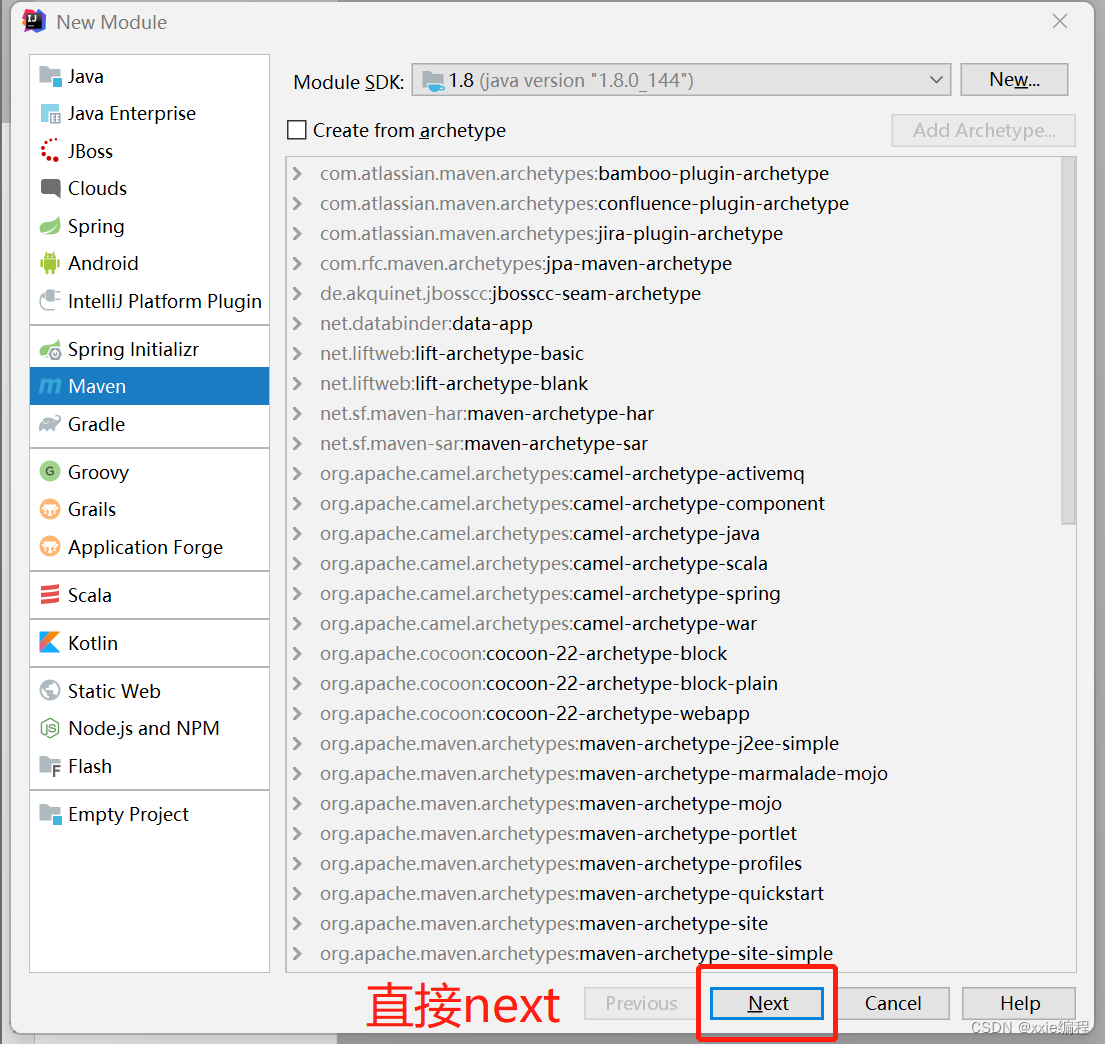Select camel-archetype-activemq row
This screenshot has height=1044, width=1105.
[674, 473]
